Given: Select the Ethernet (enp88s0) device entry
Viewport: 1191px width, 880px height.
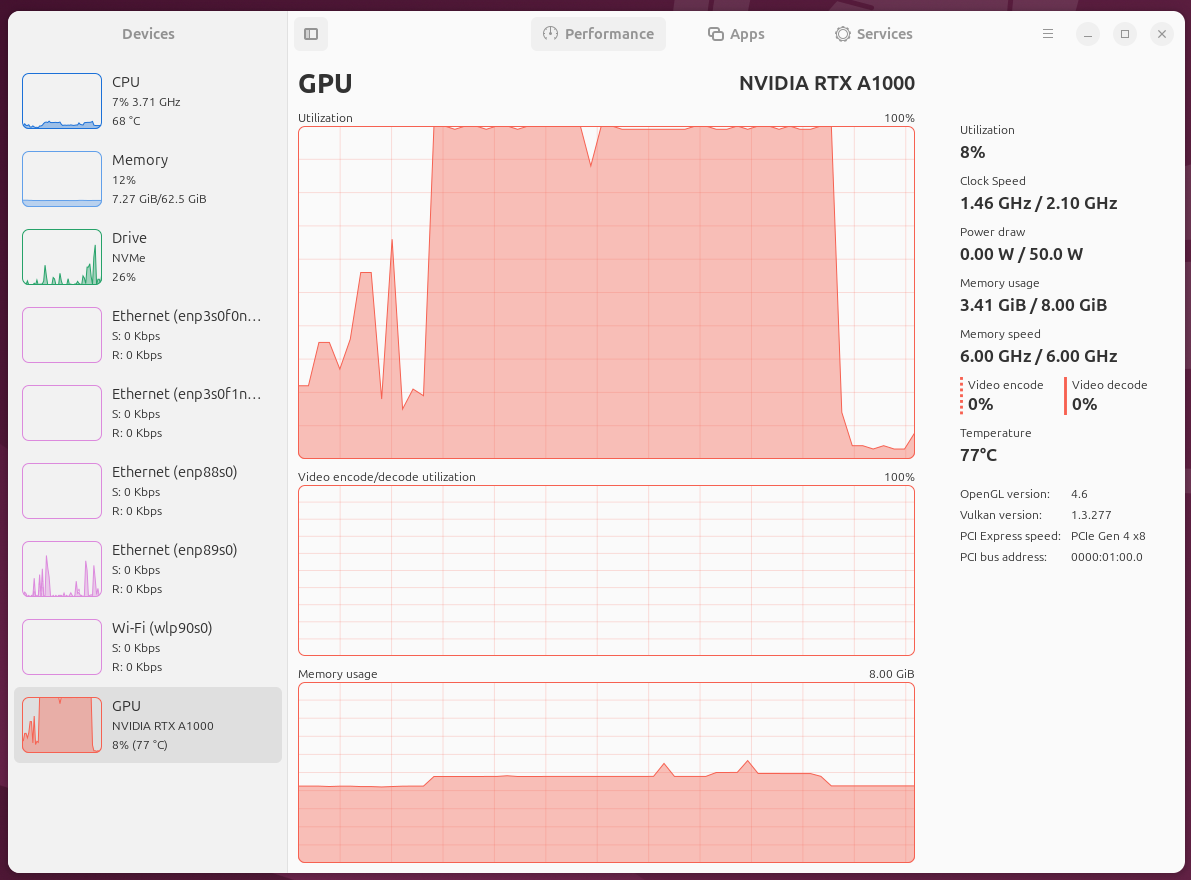Looking at the screenshot, I should point(148,490).
